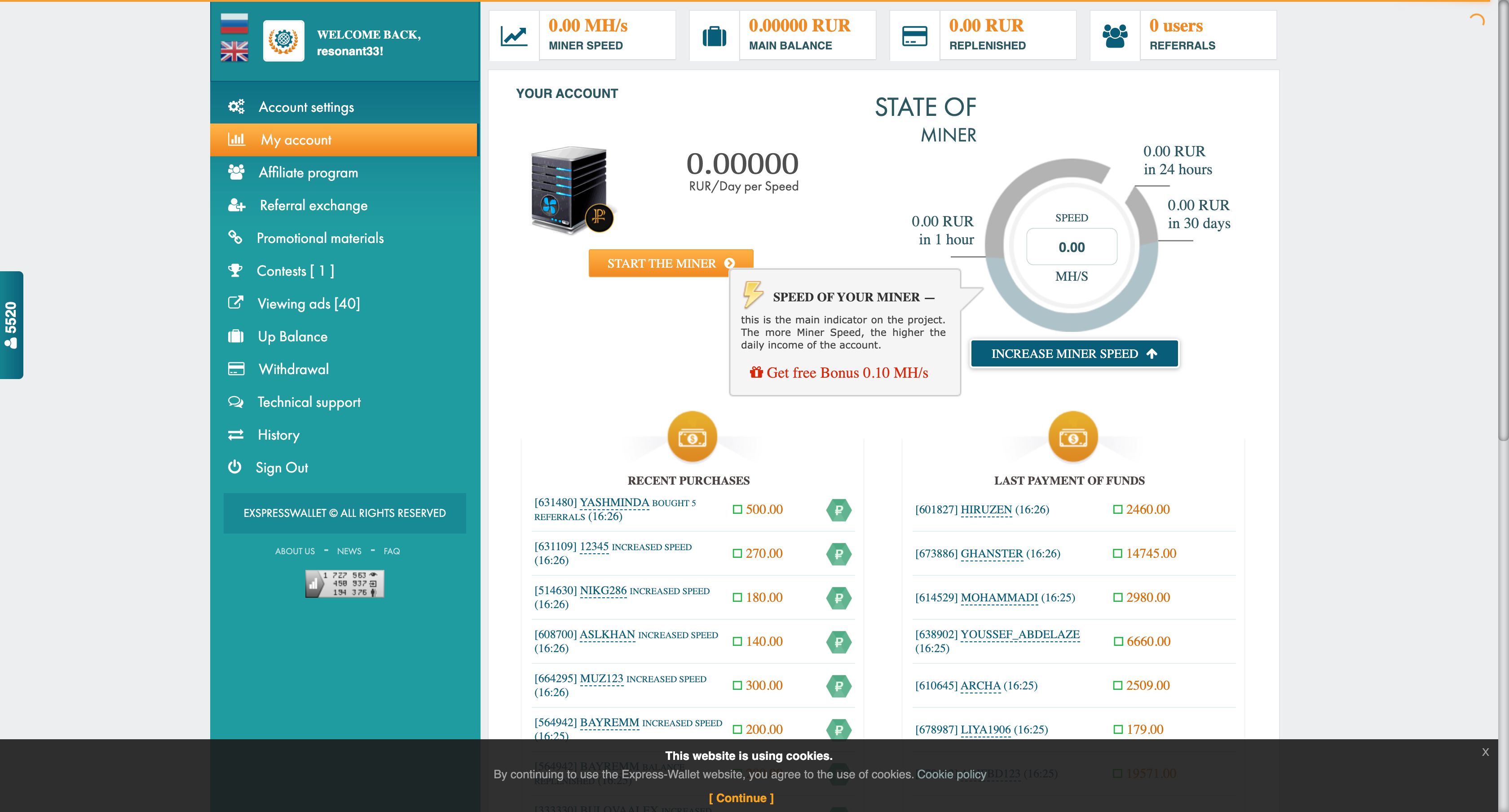Click the replenished credit card icon

pyautogui.click(x=914, y=36)
